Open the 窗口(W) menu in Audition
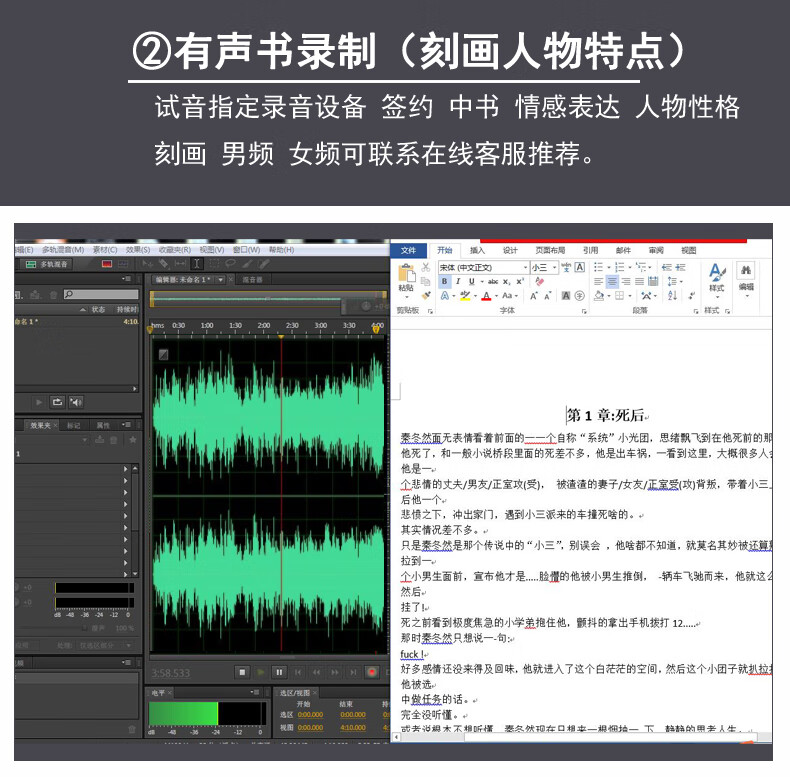 [246, 249]
